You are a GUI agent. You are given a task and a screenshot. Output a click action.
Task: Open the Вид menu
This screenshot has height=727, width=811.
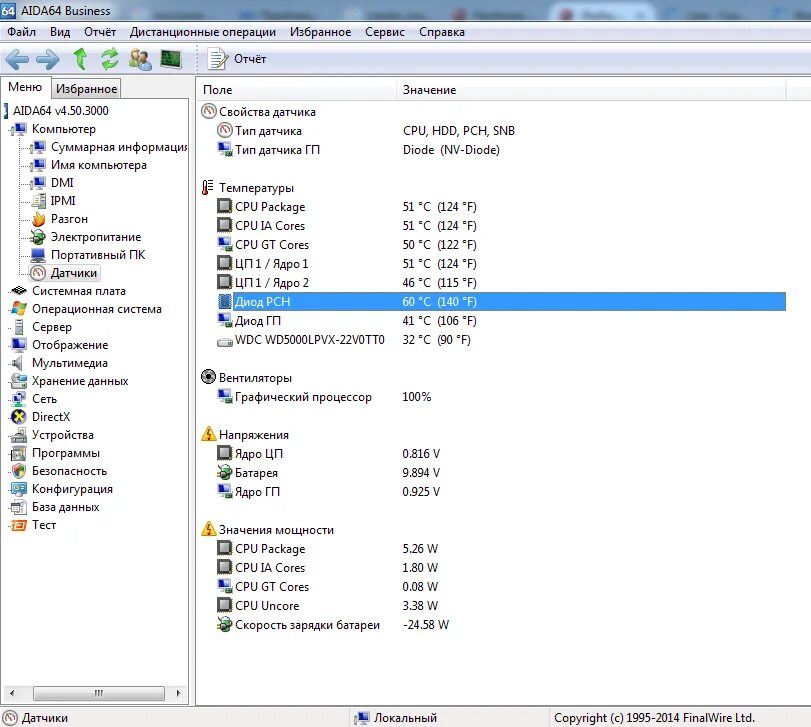point(60,32)
